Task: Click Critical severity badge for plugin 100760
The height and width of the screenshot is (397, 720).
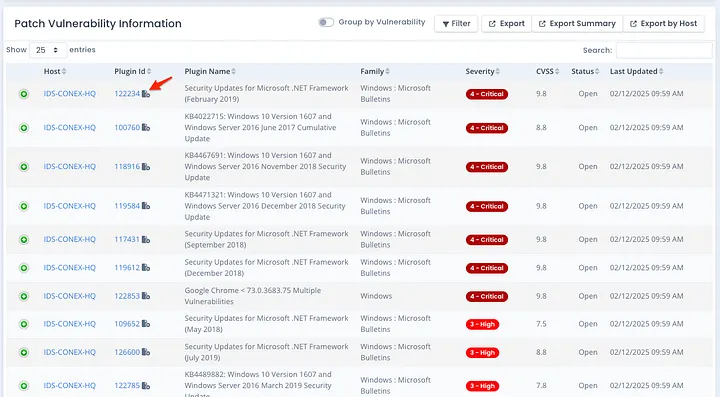Action: pos(487,128)
